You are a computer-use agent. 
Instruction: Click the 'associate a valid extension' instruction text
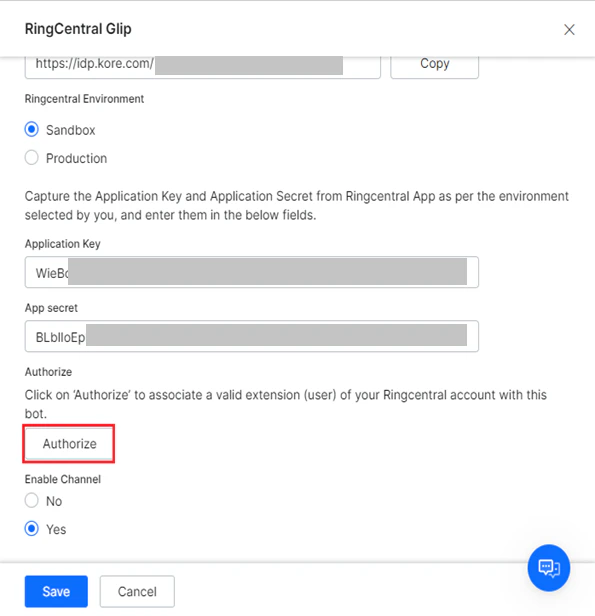point(286,404)
